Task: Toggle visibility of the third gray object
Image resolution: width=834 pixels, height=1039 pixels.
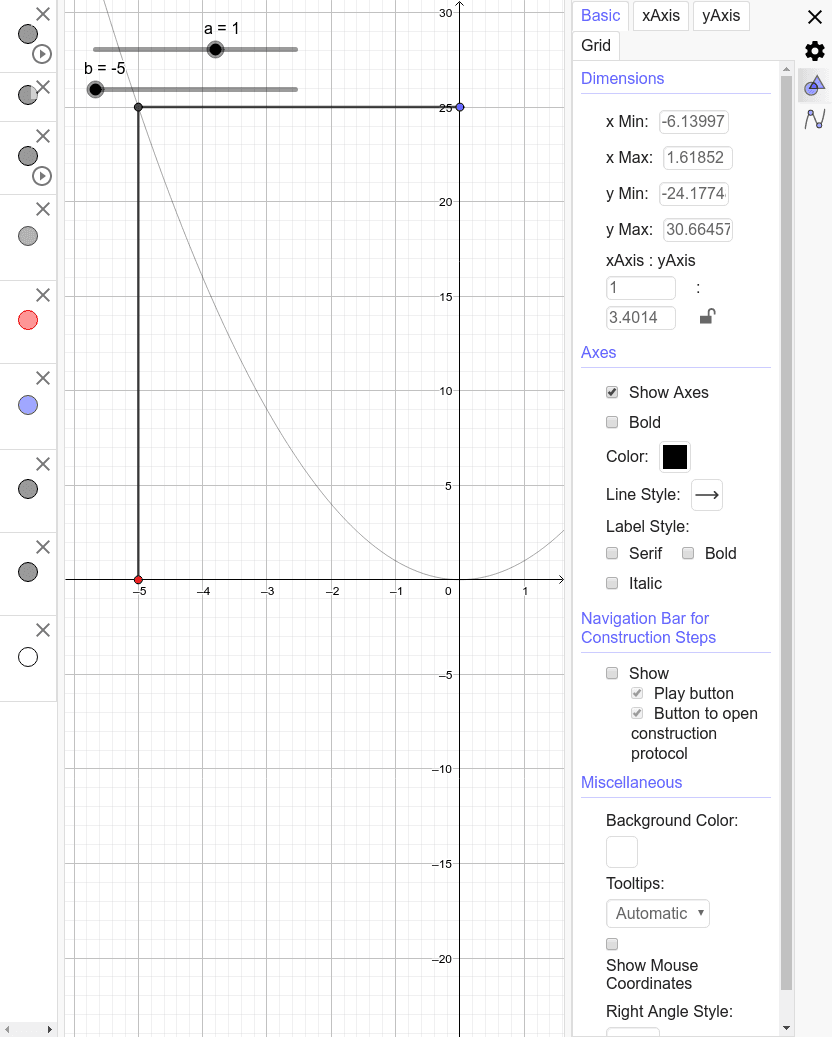Action: click(x=28, y=156)
